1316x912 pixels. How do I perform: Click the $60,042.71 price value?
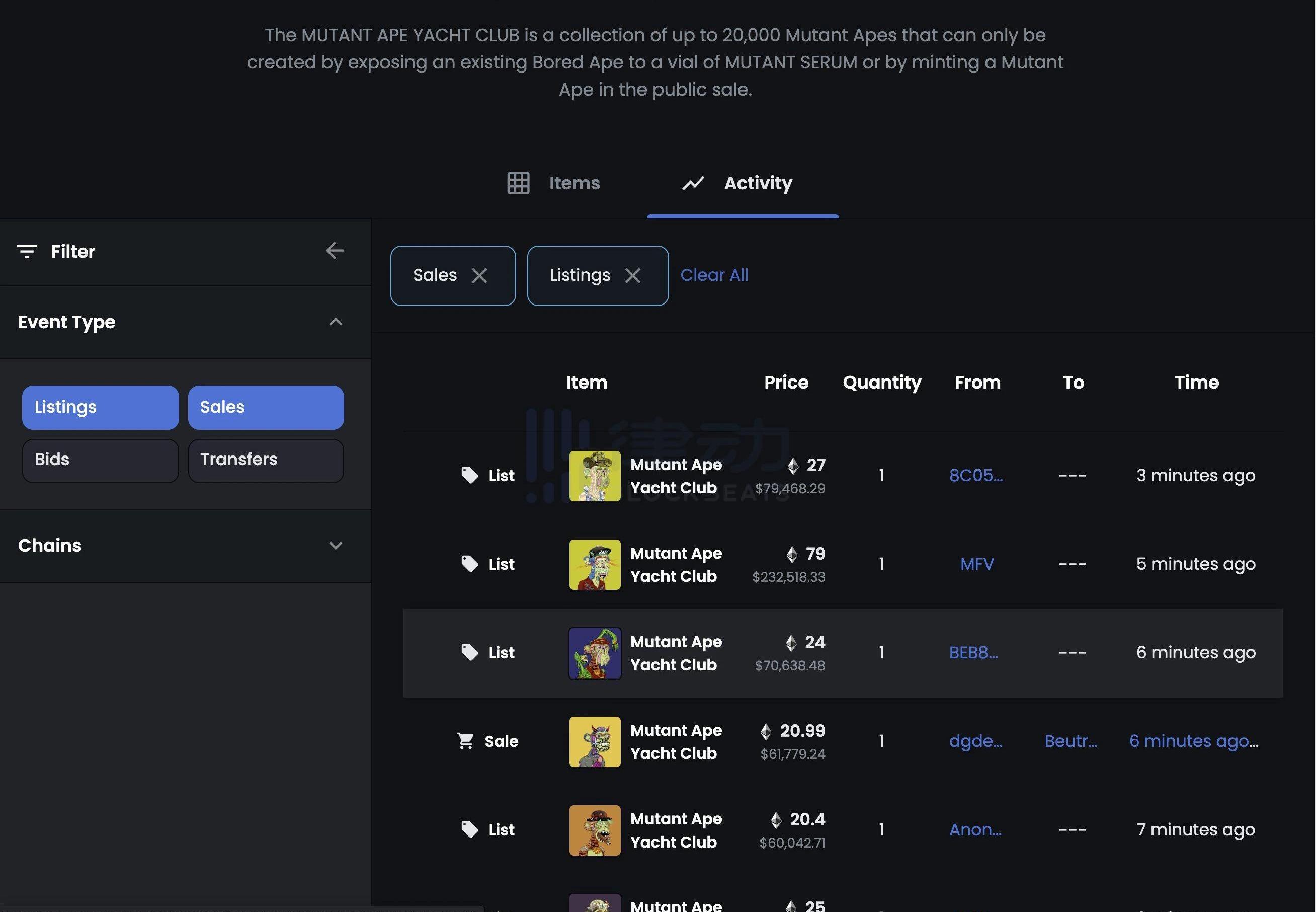[x=792, y=843]
